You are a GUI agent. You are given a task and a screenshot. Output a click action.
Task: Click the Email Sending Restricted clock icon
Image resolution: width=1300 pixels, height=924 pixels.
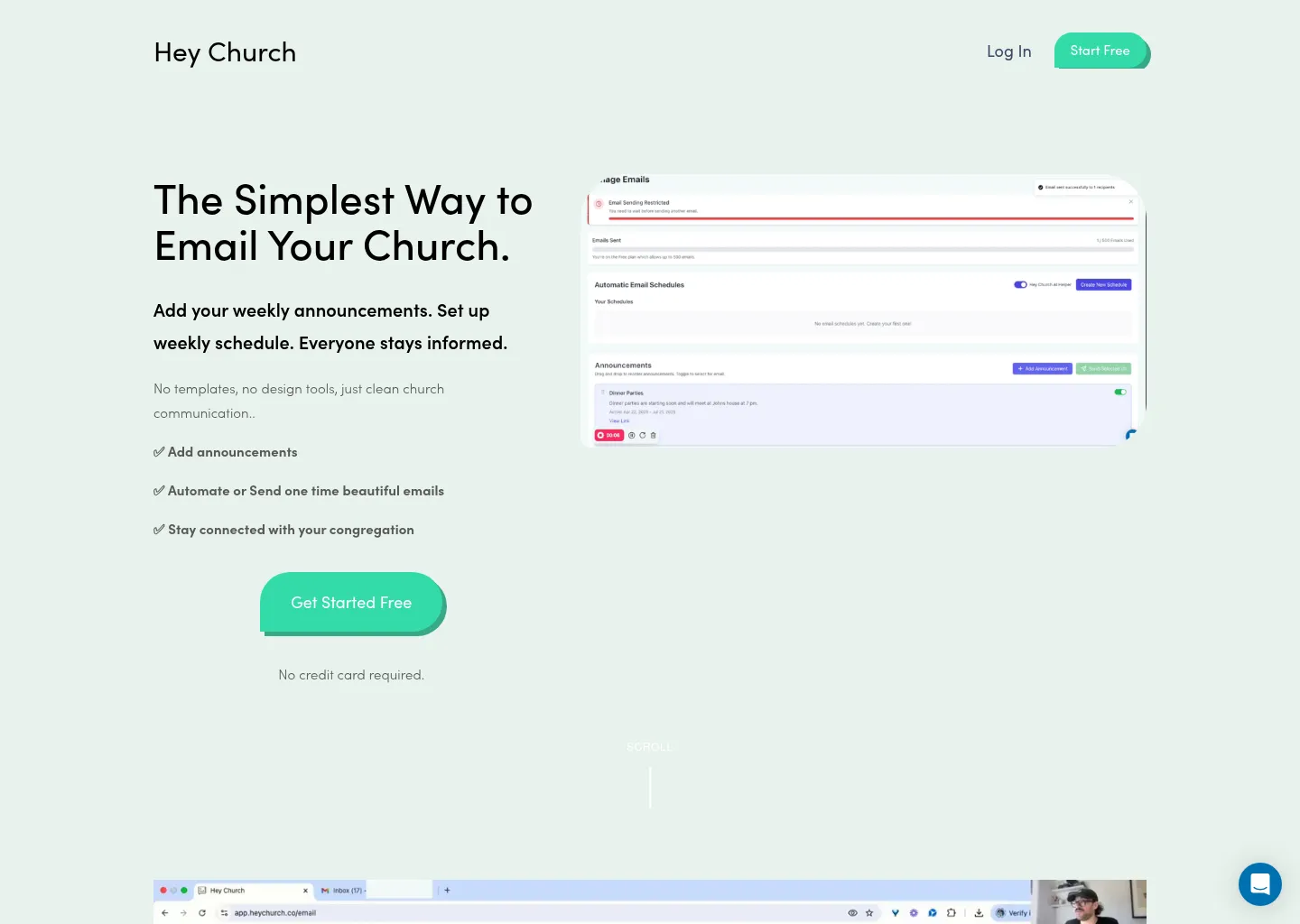click(599, 203)
